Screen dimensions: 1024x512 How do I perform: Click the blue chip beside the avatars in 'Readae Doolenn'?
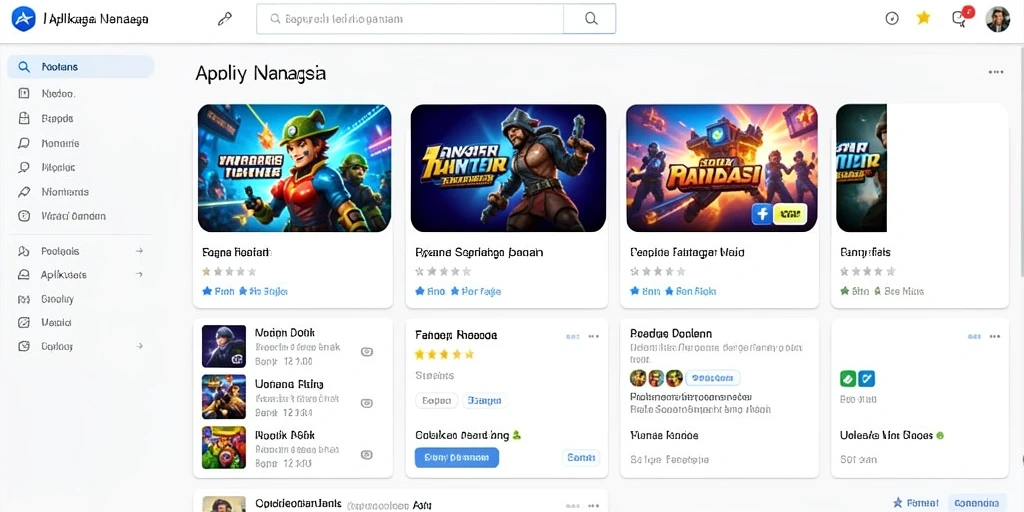712,377
